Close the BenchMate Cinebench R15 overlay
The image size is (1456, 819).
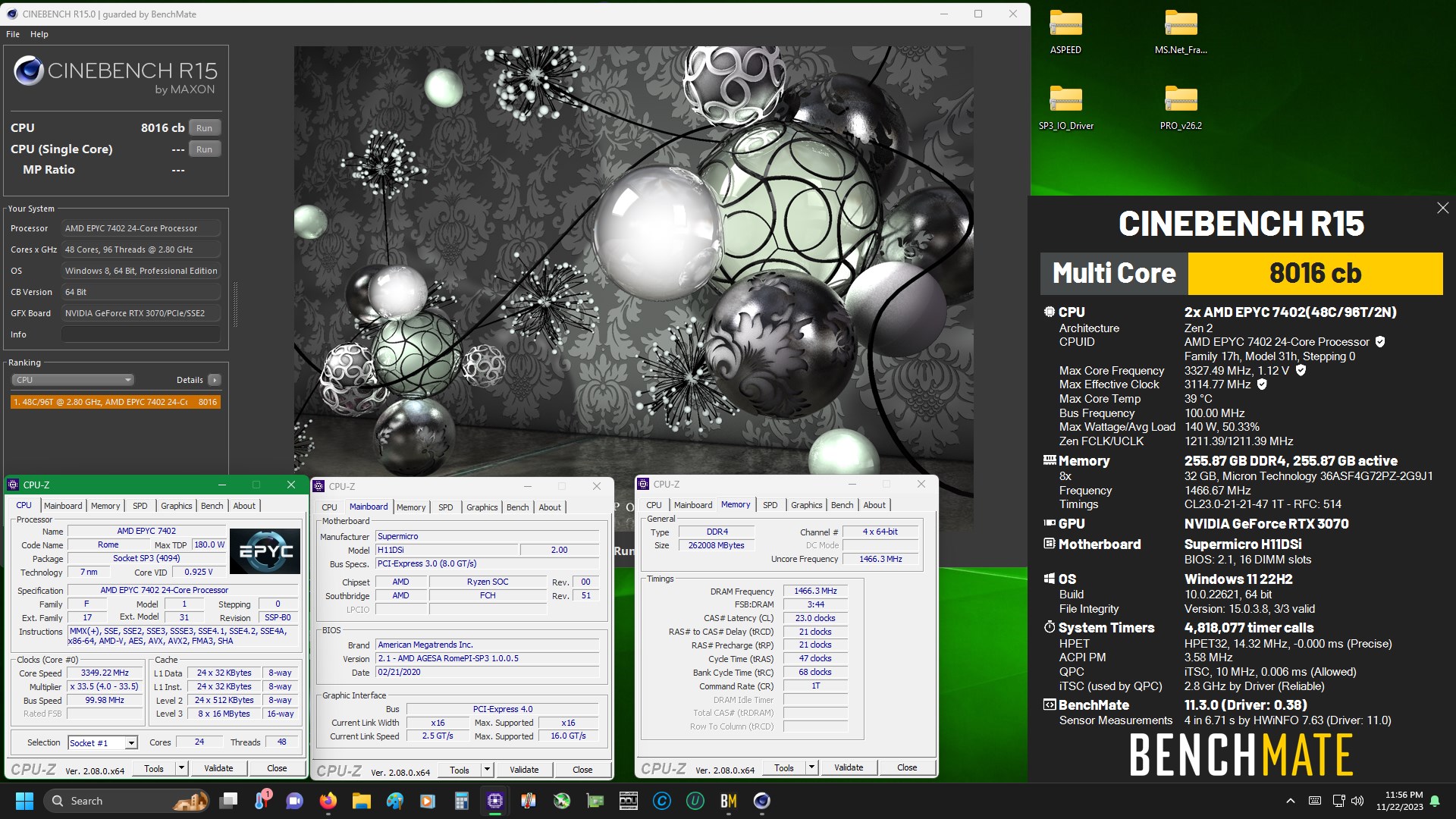pyautogui.click(x=1442, y=208)
